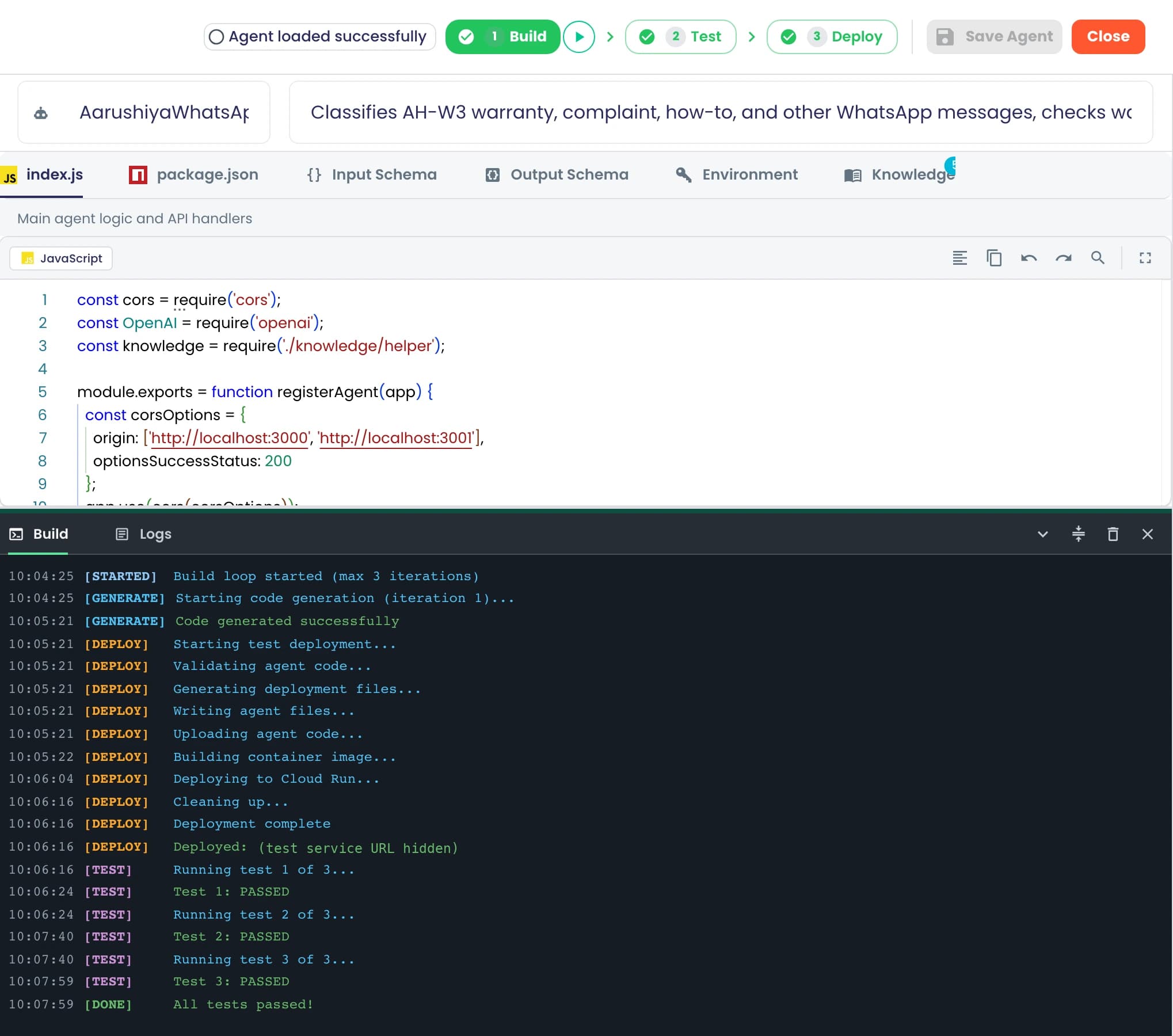The height and width of the screenshot is (1036, 1173).
Task: Collapse the build console with chevron
Action: pos(1042,534)
